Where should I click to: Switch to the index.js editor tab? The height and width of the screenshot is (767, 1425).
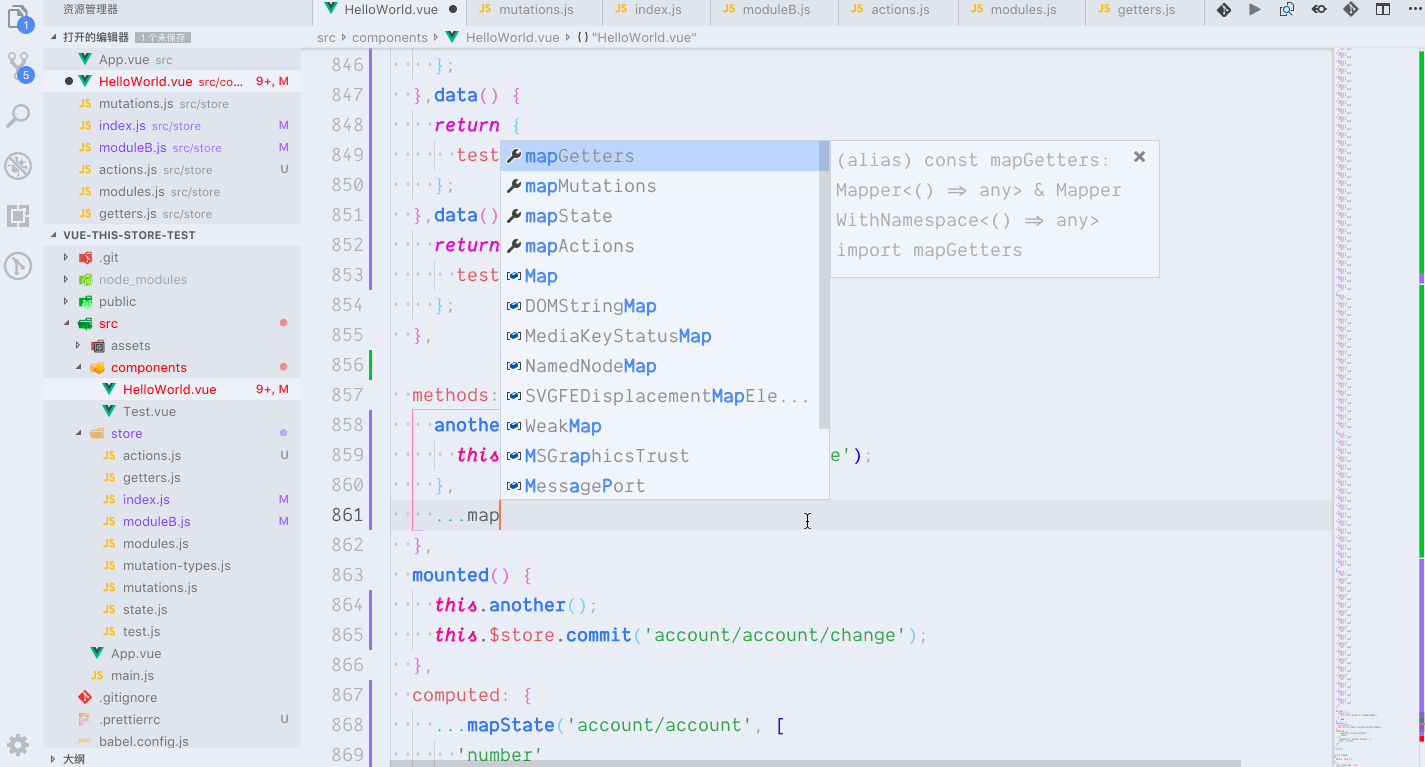(x=656, y=10)
